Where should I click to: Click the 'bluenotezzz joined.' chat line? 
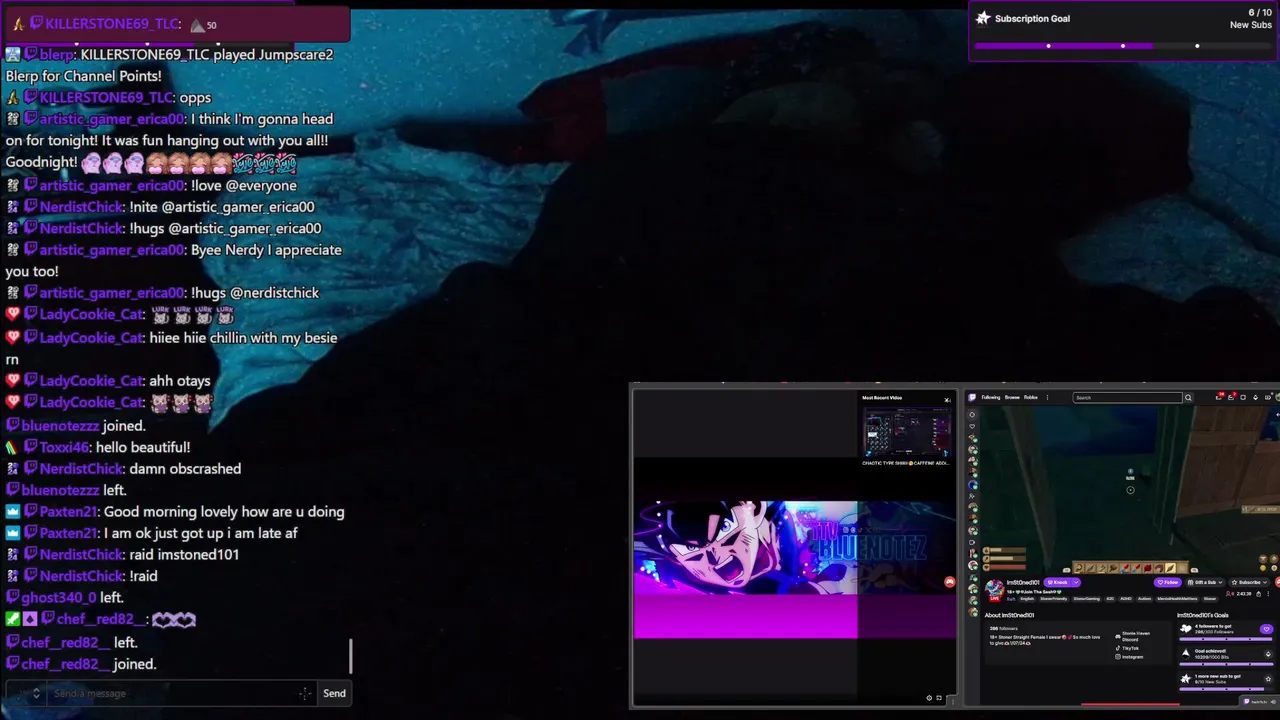click(x=76, y=425)
